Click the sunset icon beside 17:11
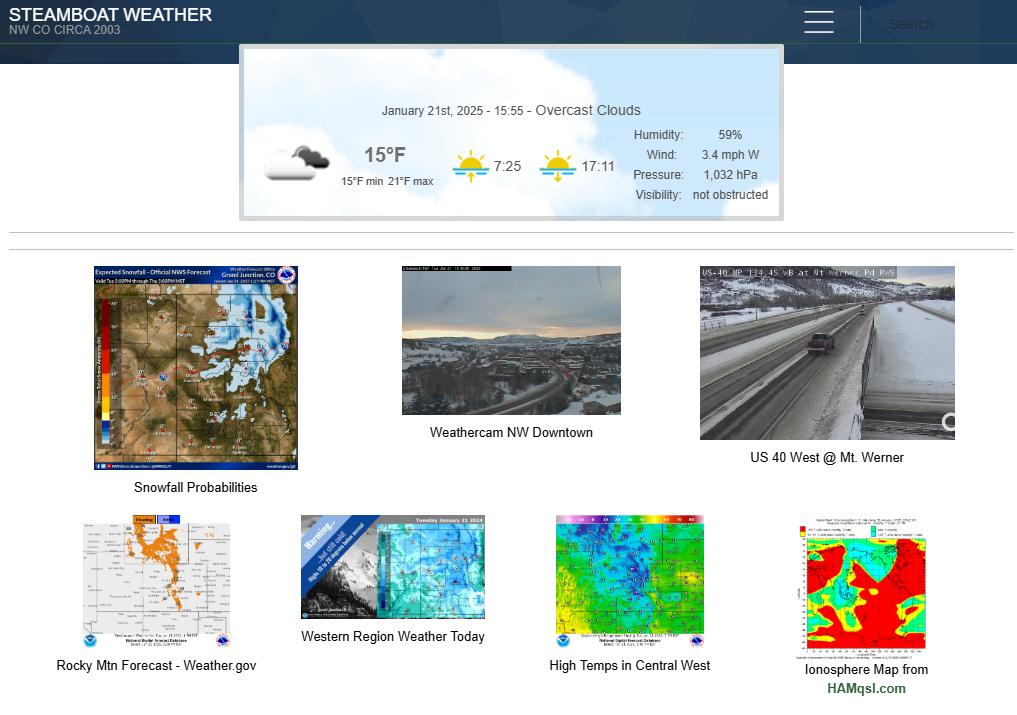The width and height of the screenshot is (1017, 715). click(557, 163)
